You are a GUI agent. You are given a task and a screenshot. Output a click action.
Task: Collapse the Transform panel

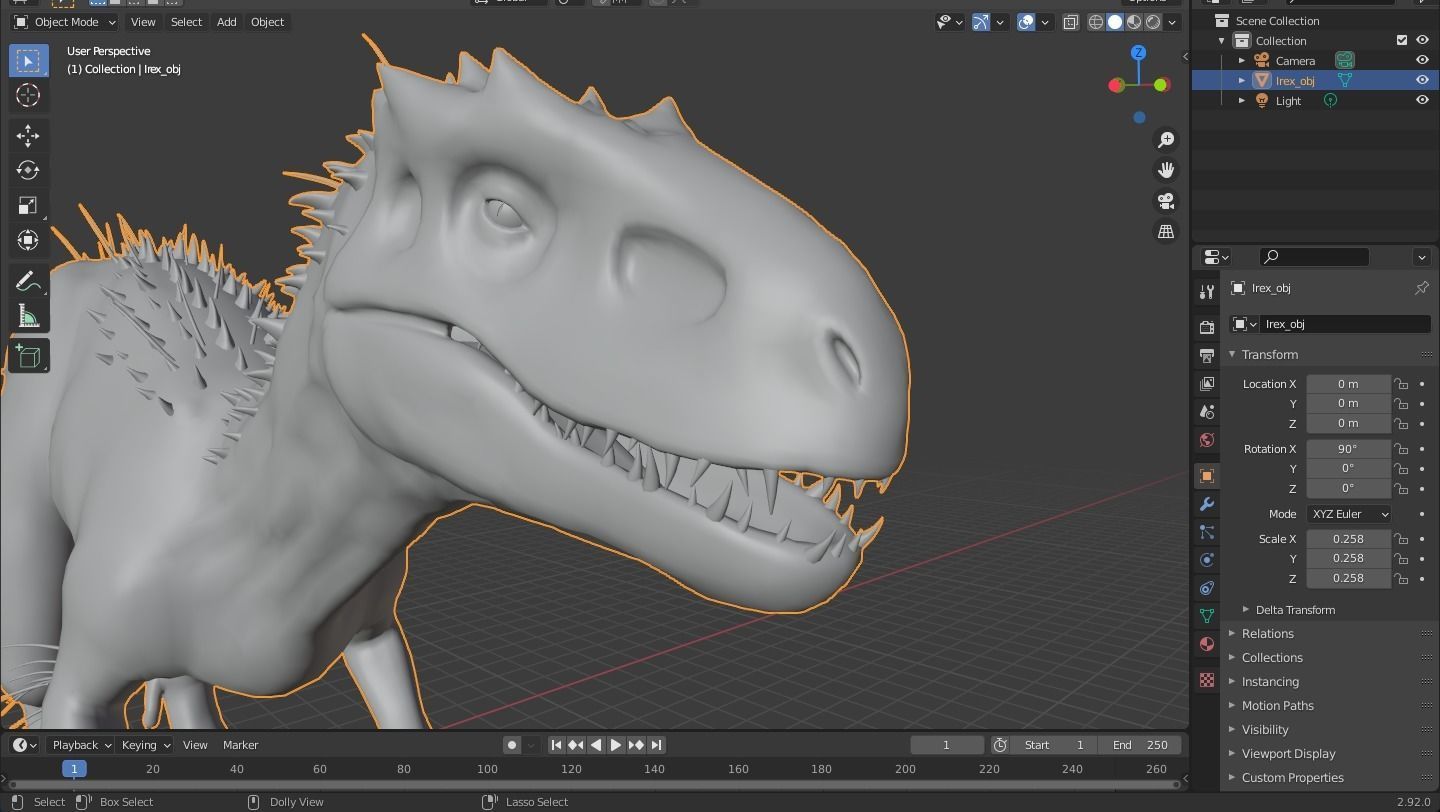(x=1232, y=355)
